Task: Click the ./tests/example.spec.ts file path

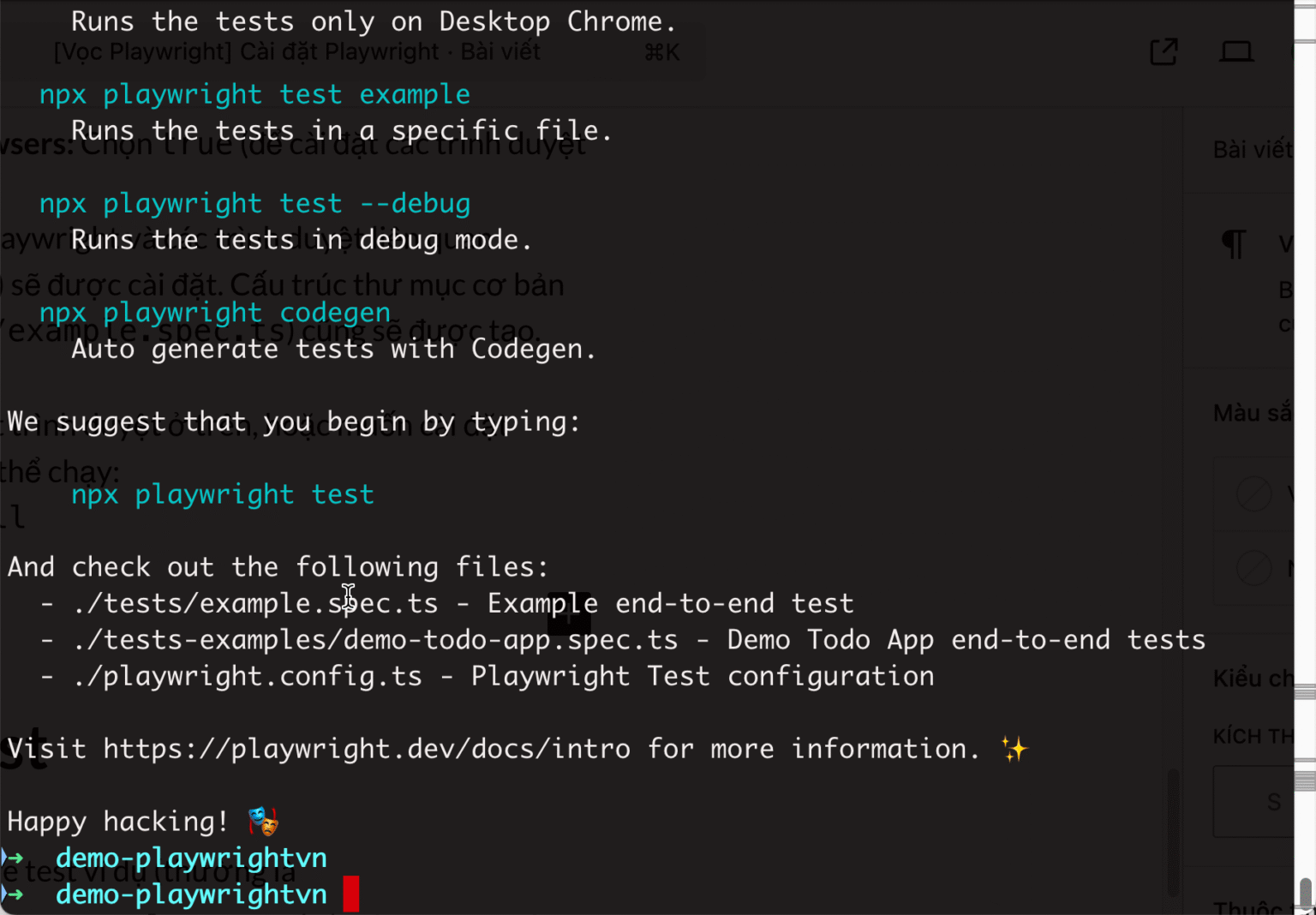Action: point(255,603)
